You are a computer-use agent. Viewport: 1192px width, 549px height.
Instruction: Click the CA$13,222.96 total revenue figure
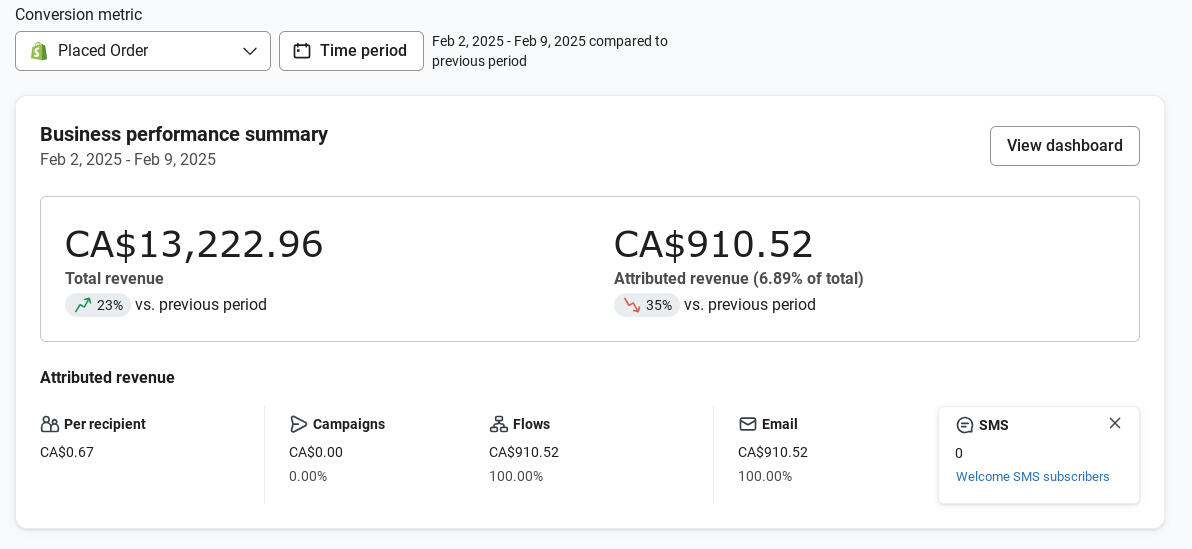[x=194, y=245]
